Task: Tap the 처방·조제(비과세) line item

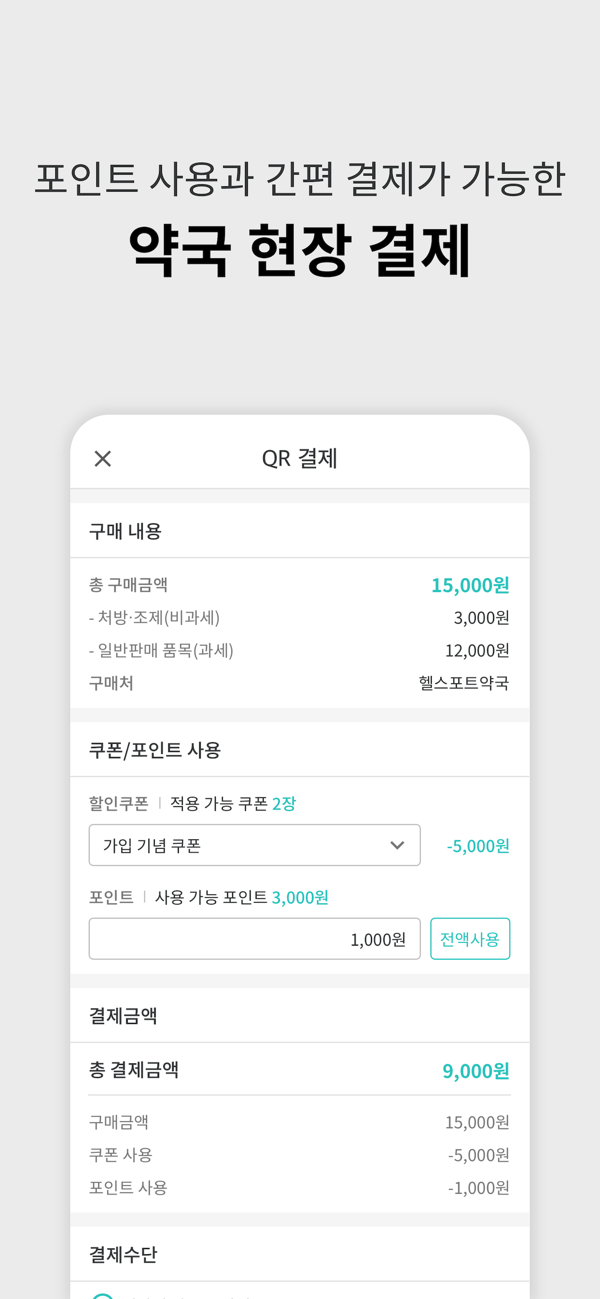Action: coord(154,618)
